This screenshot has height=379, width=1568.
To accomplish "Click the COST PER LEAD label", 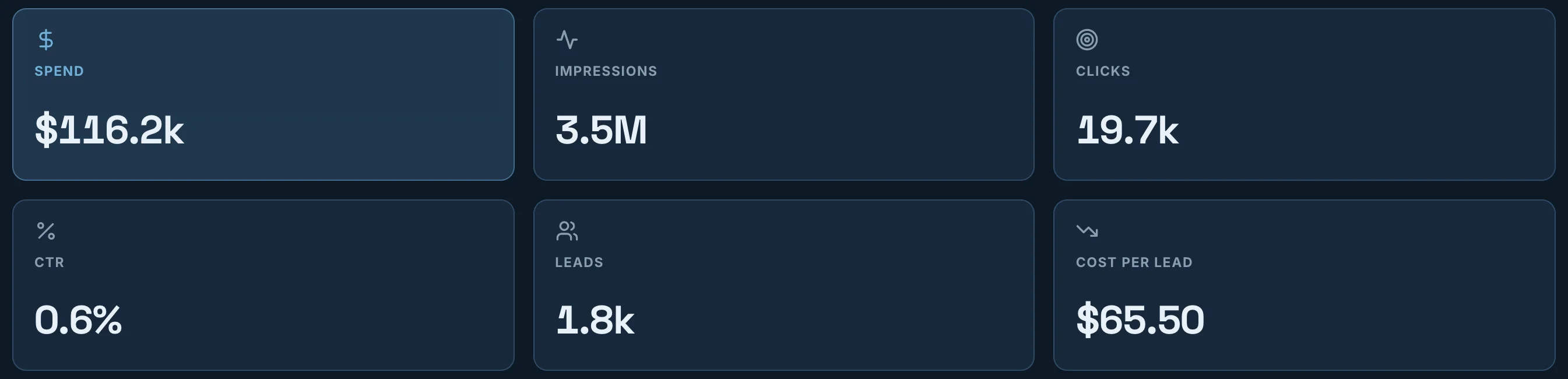I will coord(1134,262).
